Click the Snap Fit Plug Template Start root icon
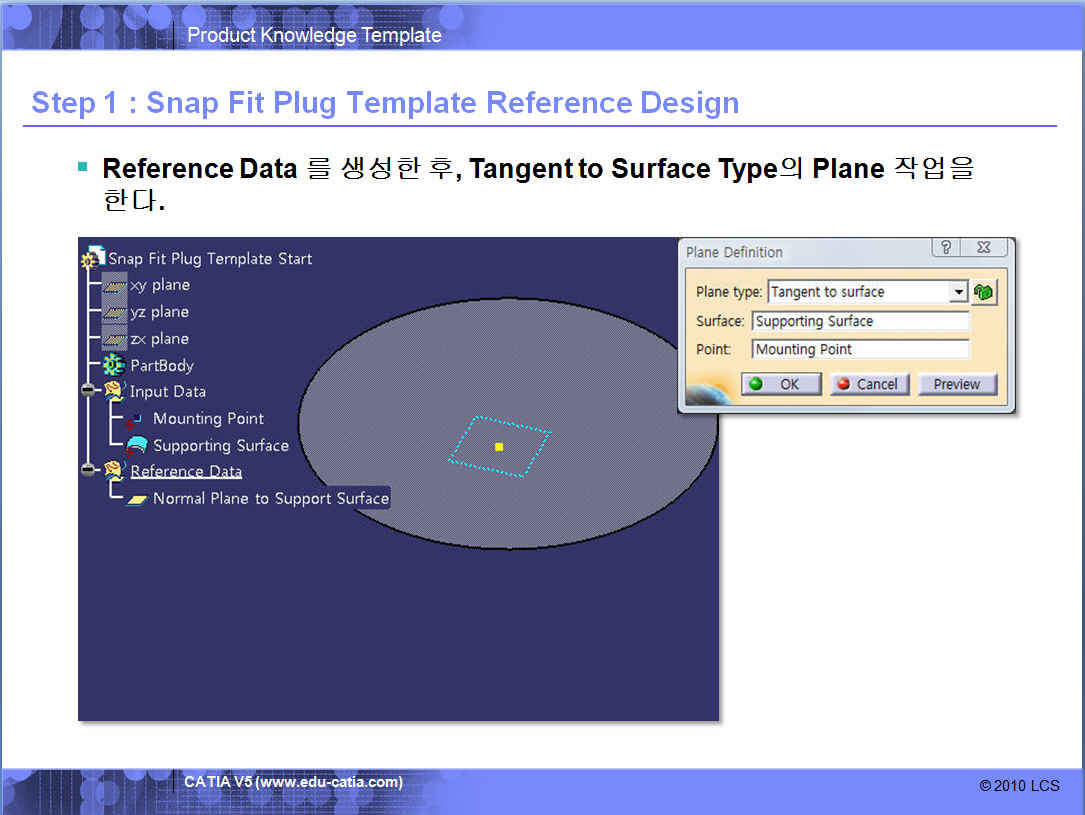1085x815 pixels. tap(93, 258)
